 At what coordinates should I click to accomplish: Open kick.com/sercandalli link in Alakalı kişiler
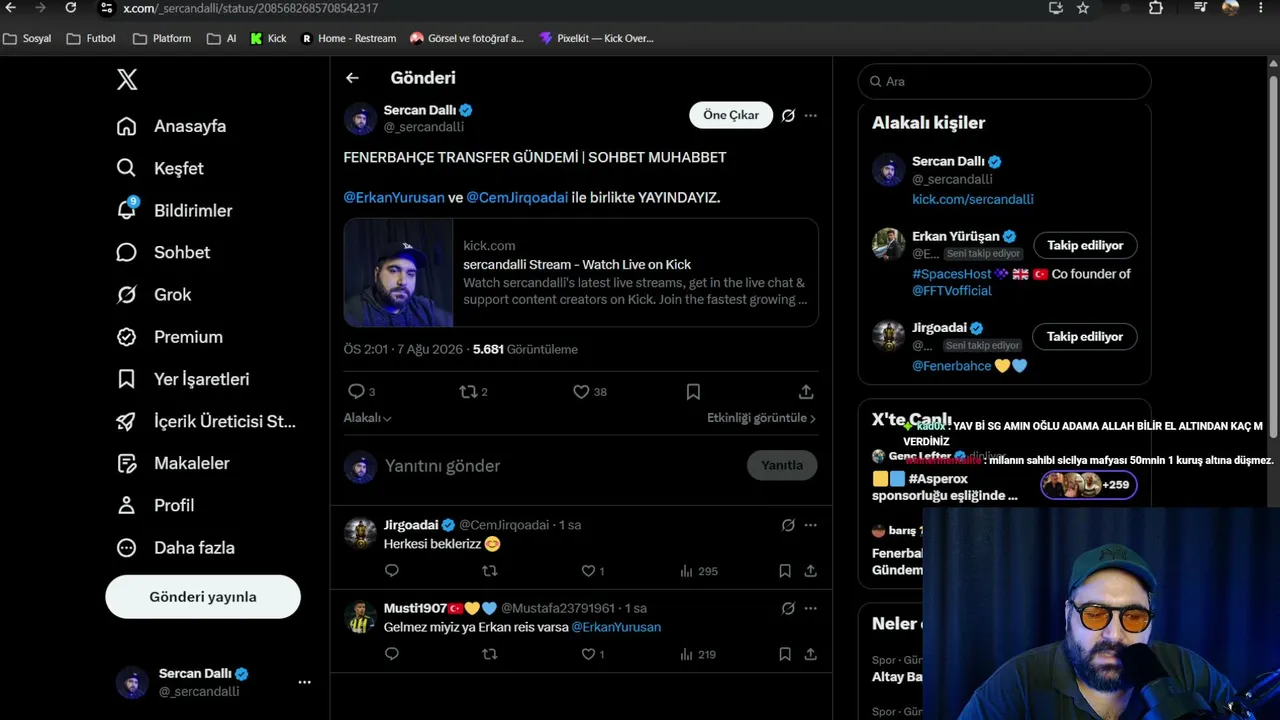[x=973, y=199]
